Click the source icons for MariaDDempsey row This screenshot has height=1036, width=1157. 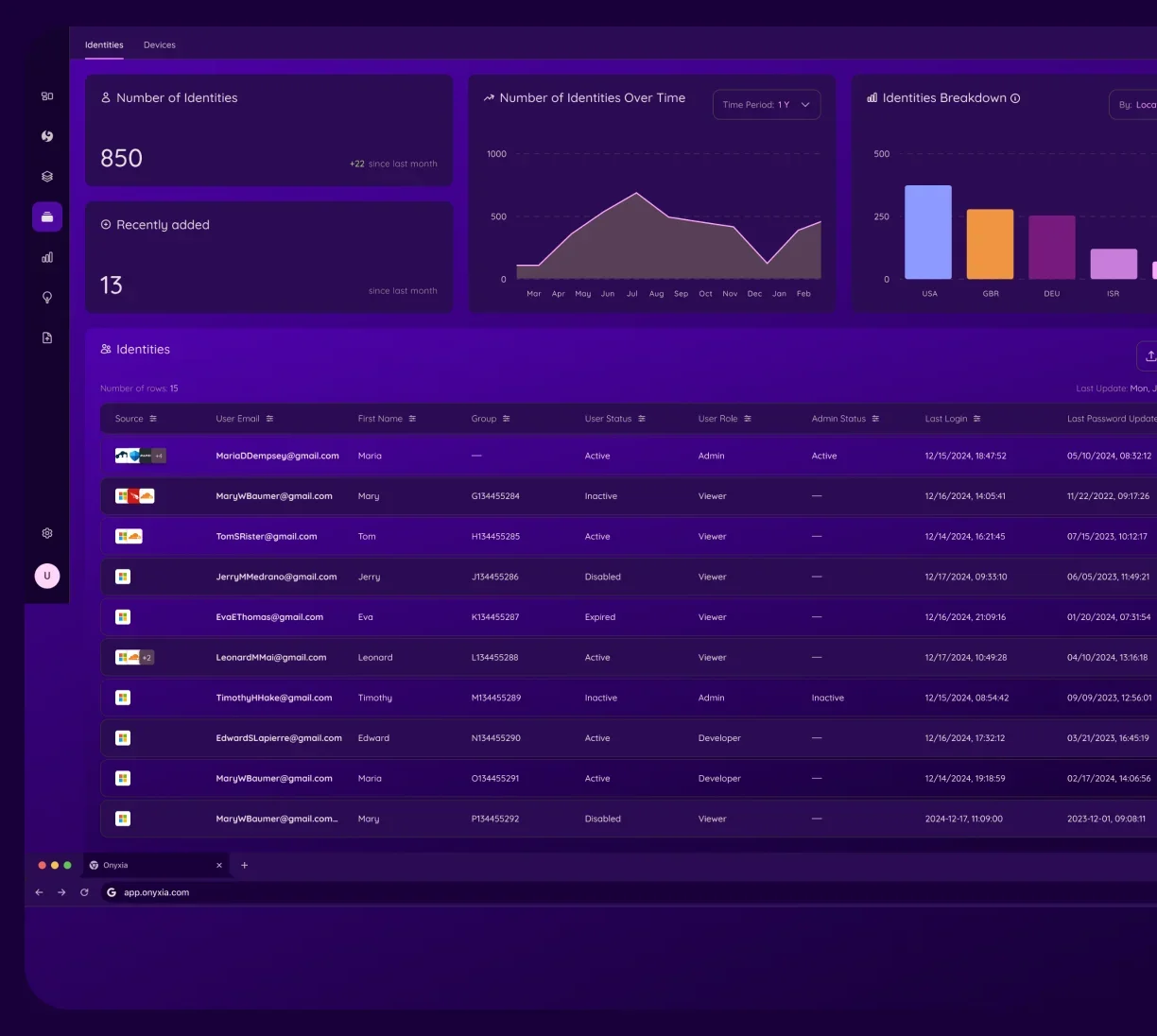tap(140, 456)
